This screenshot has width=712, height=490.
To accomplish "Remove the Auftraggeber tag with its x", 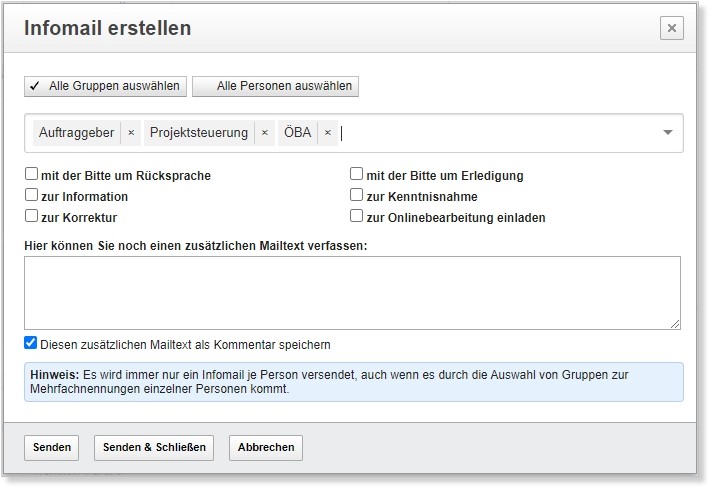I will (x=131, y=133).
